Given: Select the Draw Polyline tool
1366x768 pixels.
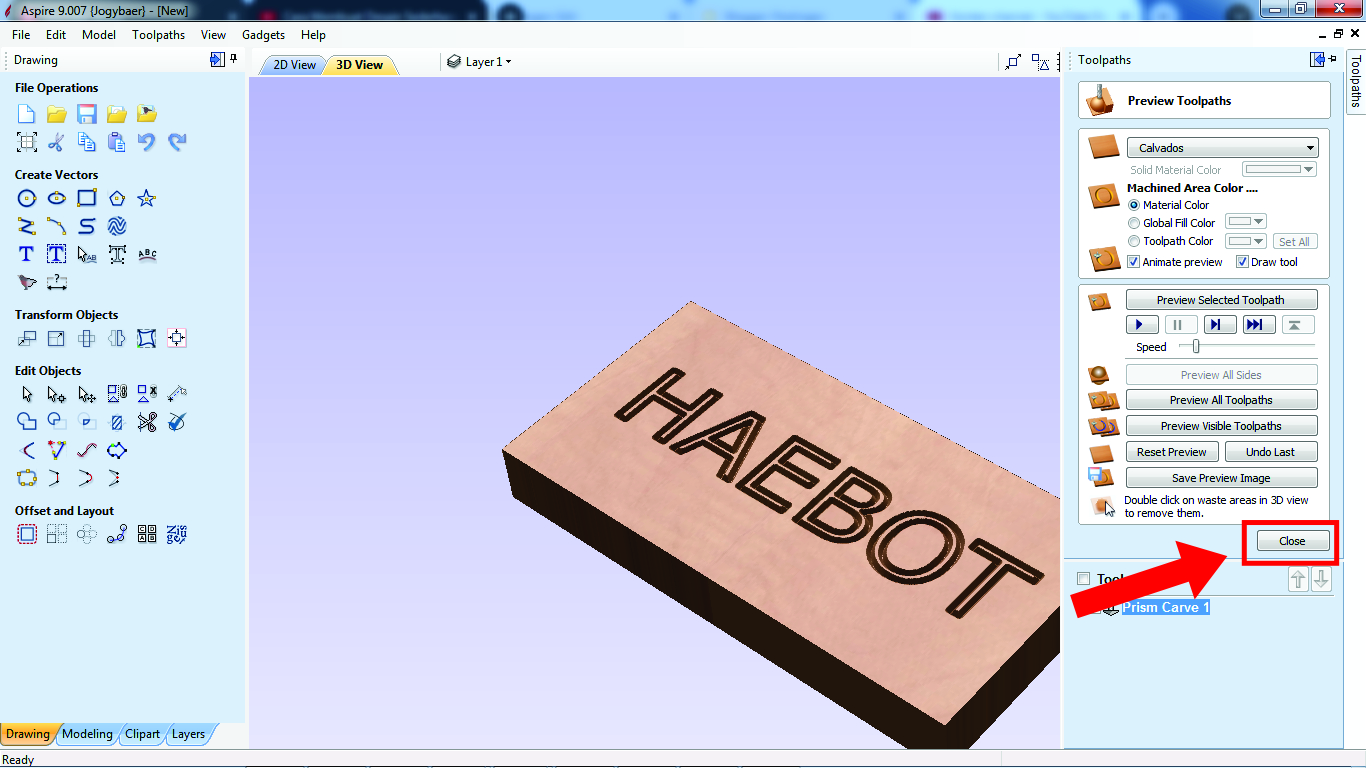Looking at the screenshot, I should coord(27,226).
